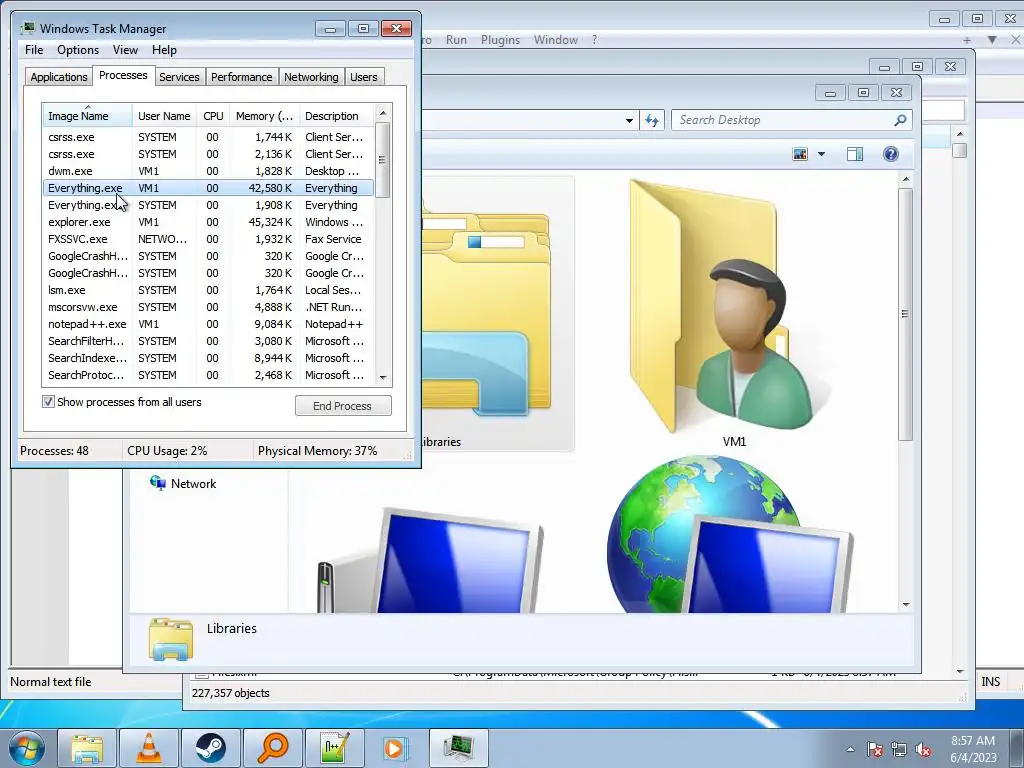Switch to the Performance tab
The height and width of the screenshot is (768, 1024).
coord(242,76)
